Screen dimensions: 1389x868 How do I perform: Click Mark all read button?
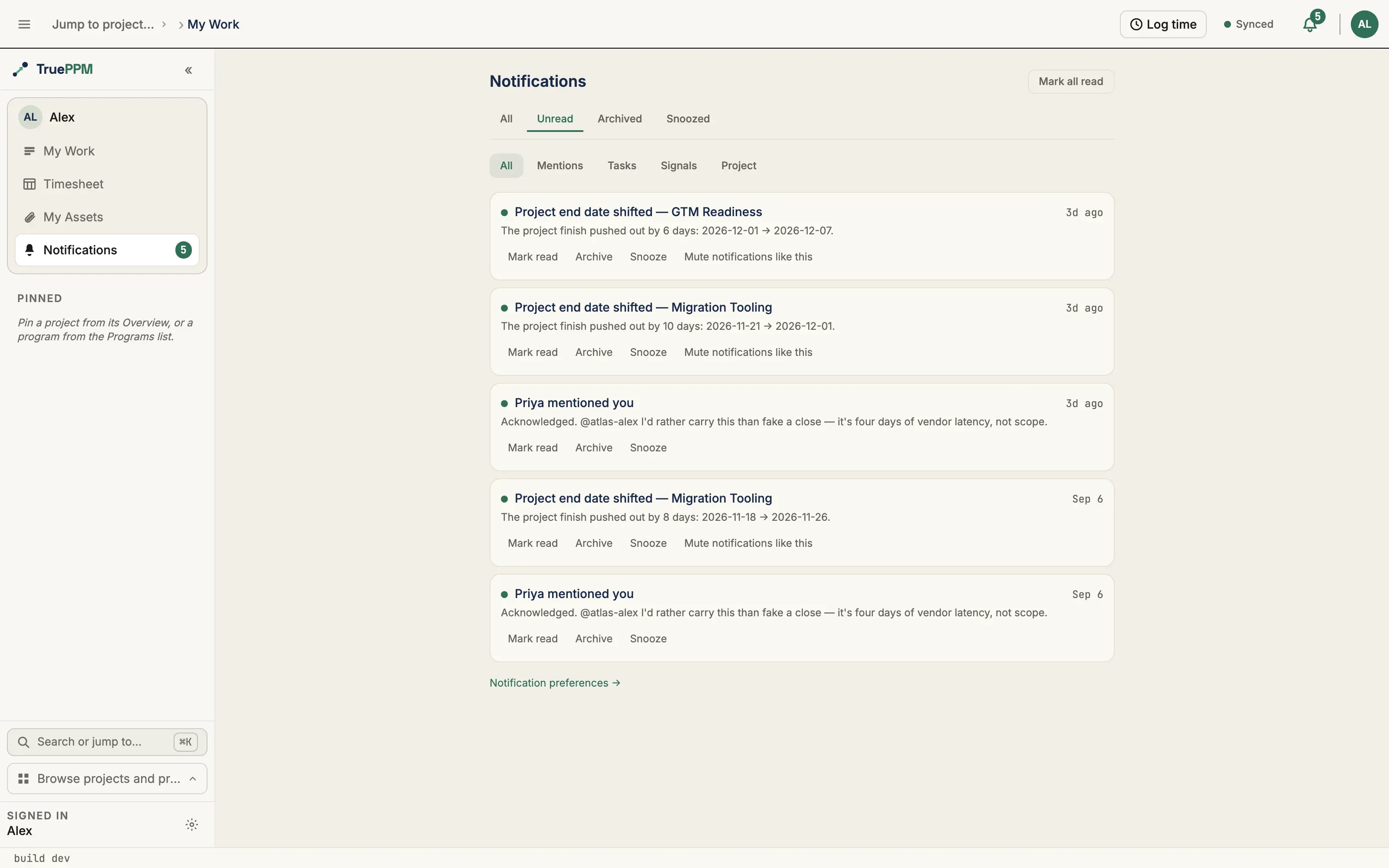1070,82
